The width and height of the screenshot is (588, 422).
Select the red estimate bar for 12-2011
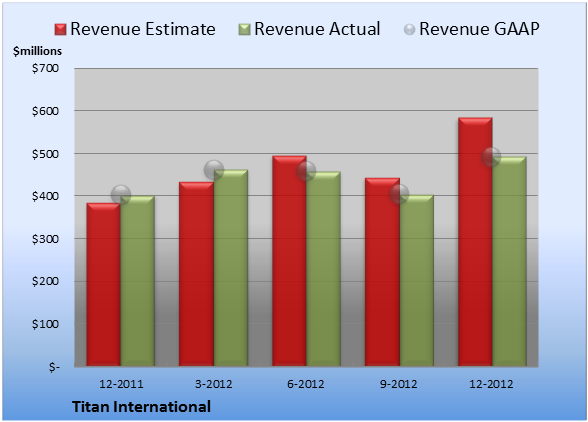point(104,285)
